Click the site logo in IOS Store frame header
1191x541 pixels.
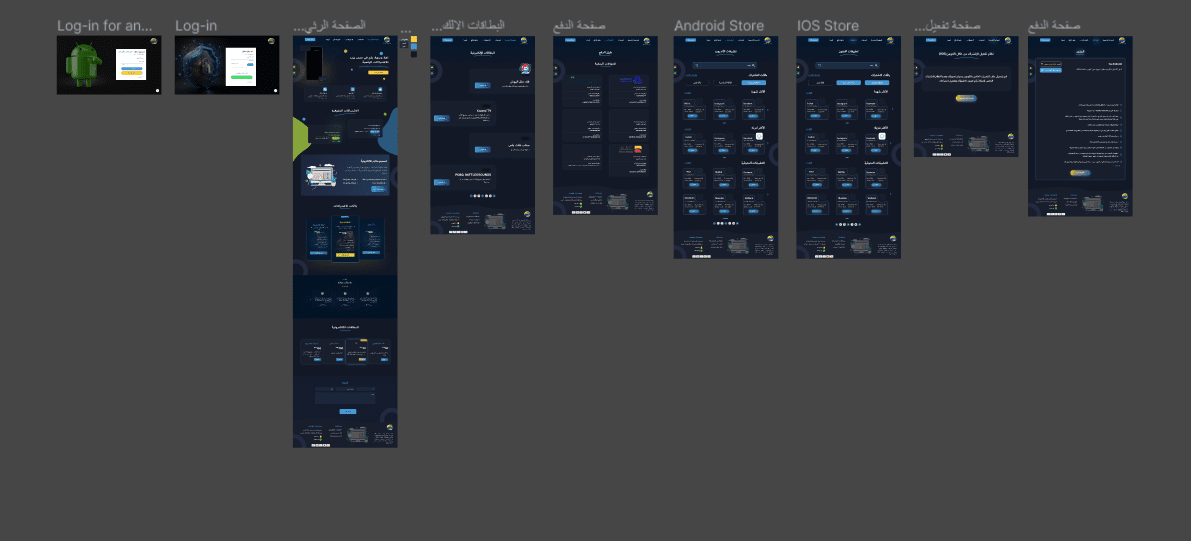pos(892,41)
